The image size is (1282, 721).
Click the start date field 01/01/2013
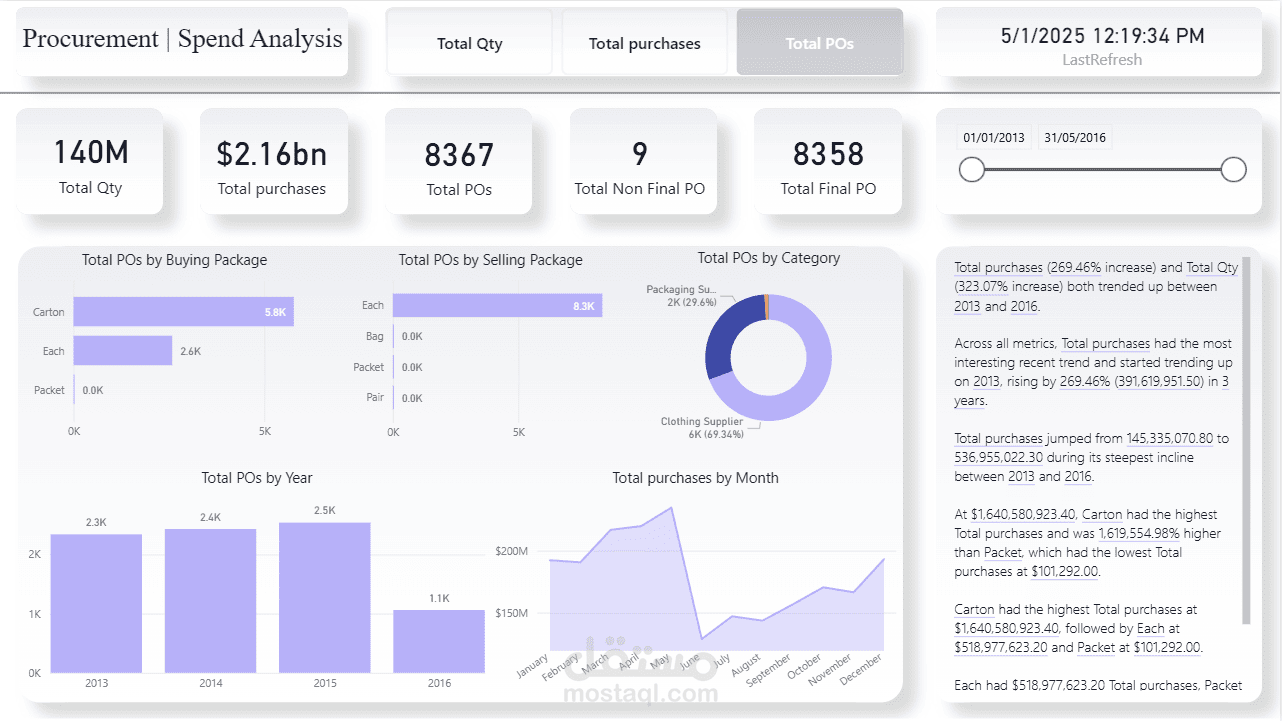pos(994,138)
